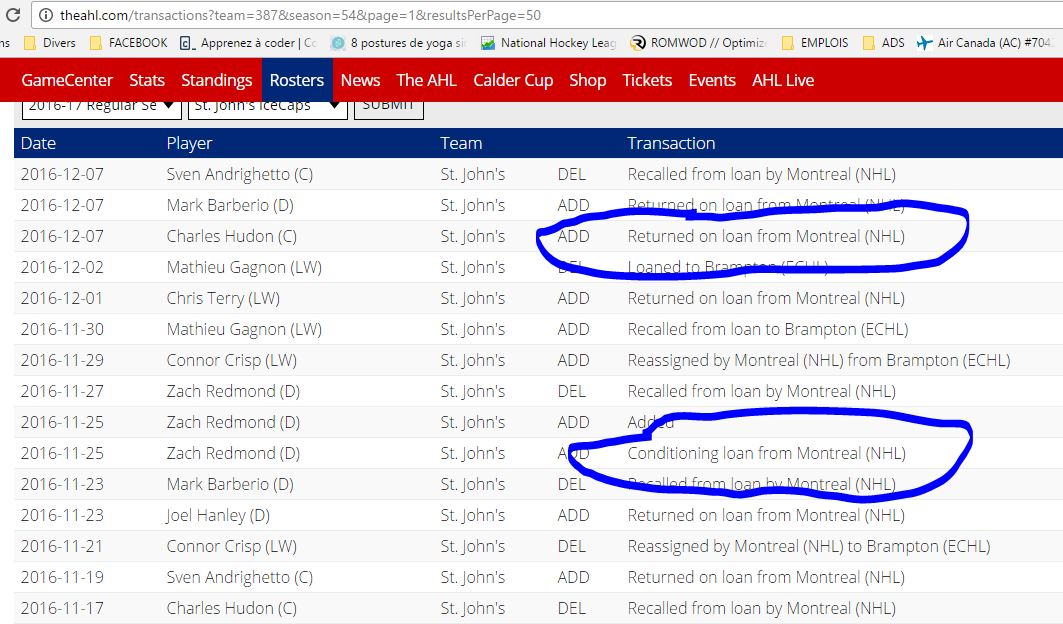Click ADD in Connor Crisp's 2016-11-29 row
The height and width of the screenshot is (624, 1063).
(574, 360)
